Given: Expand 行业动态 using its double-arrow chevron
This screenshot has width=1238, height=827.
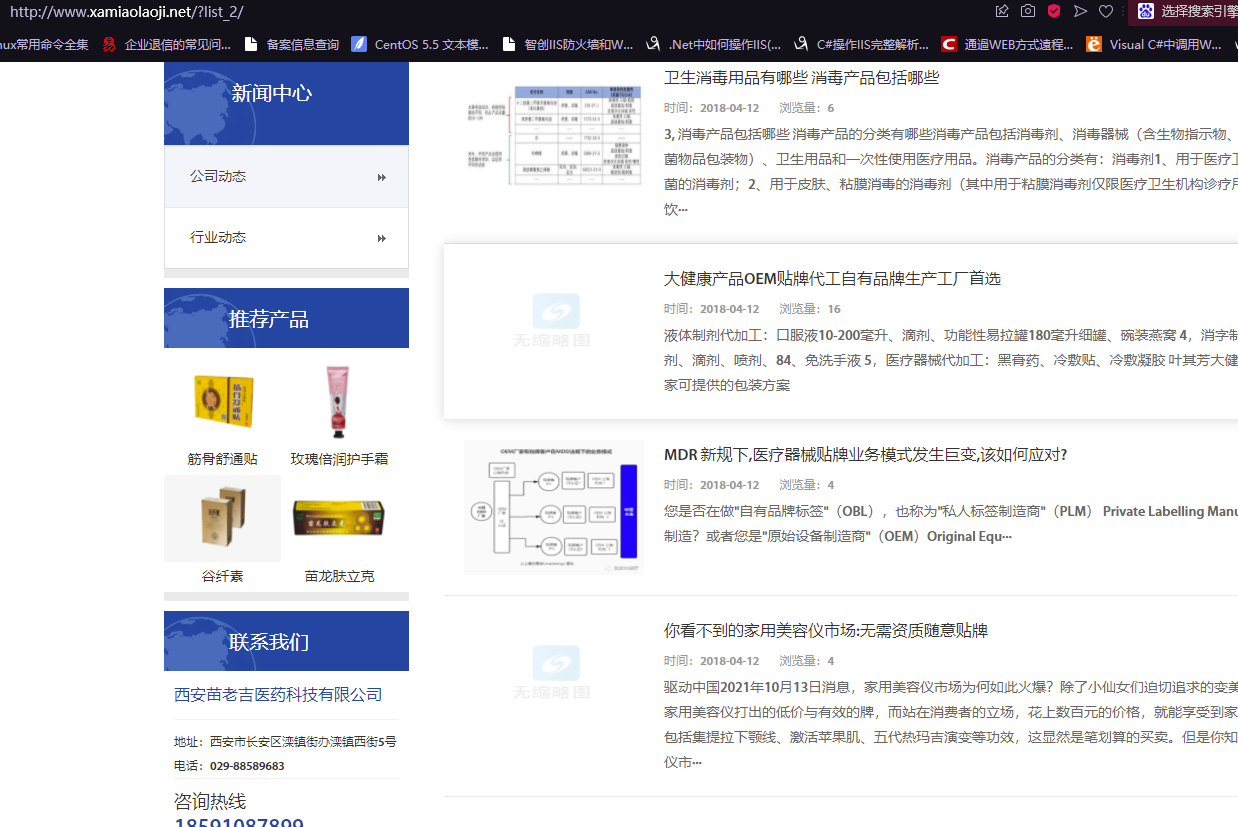Looking at the screenshot, I should (381, 238).
